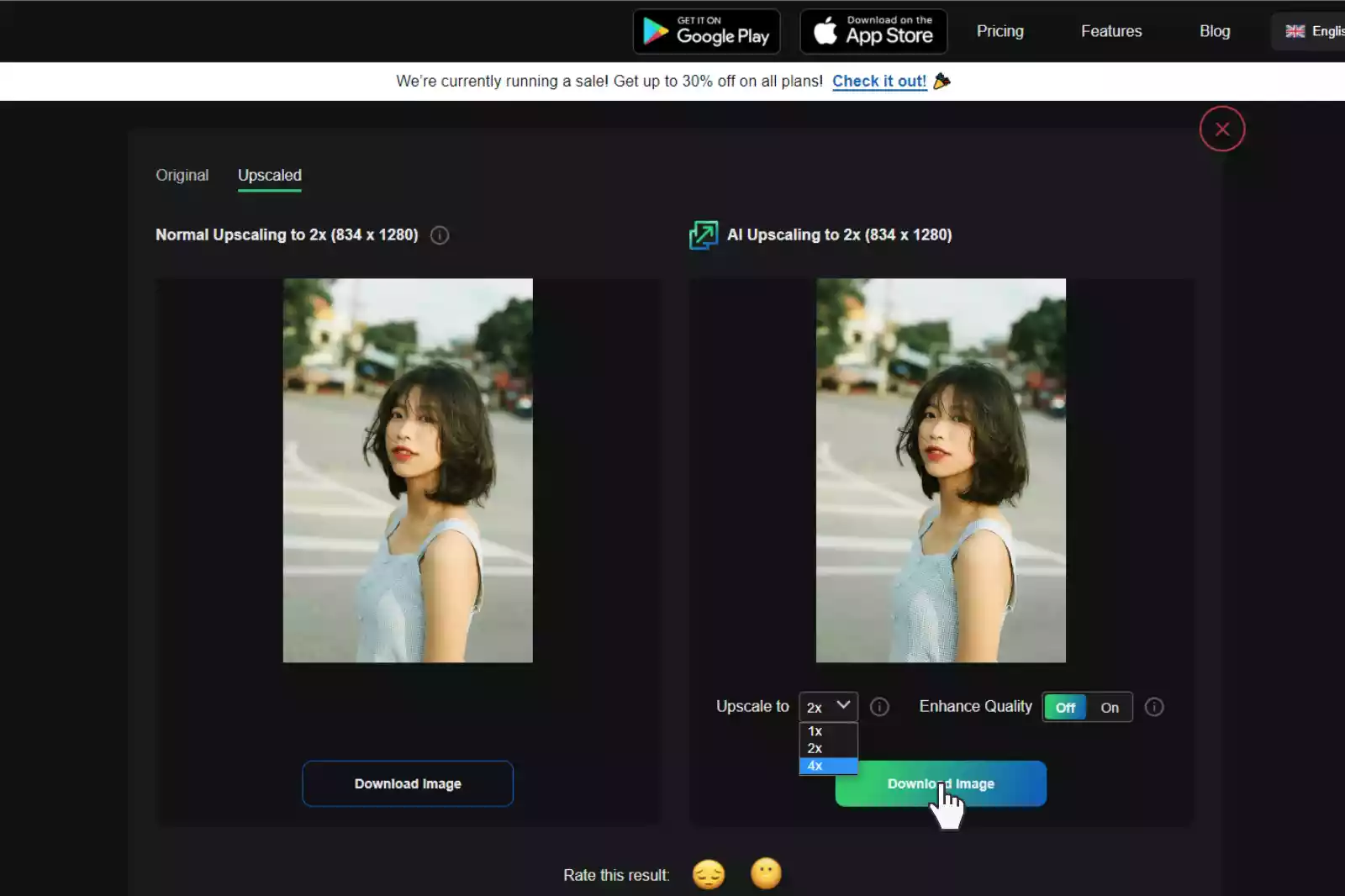Click the info icon beside Normal Upscaling
1345x896 pixels.
pos(440,235)
